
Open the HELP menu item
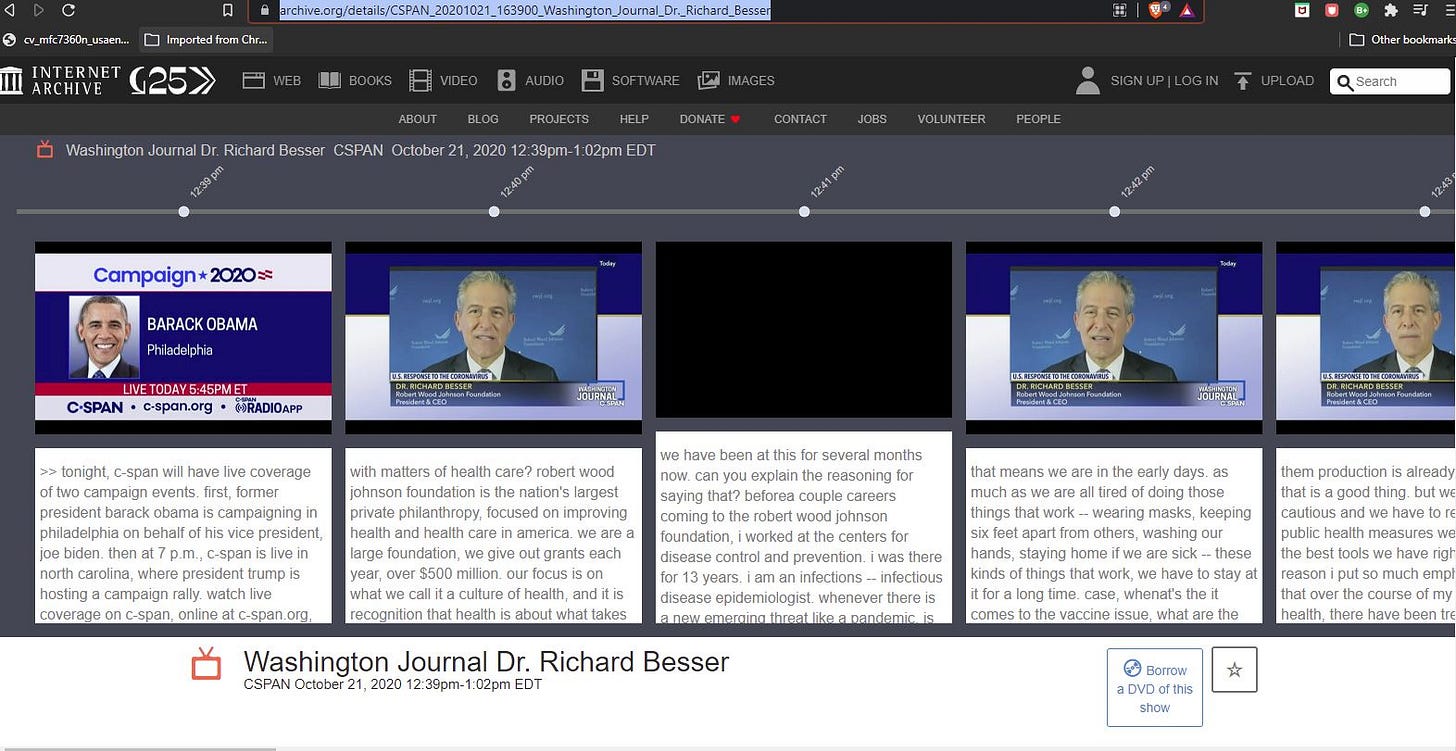click(x=634, y=119)
